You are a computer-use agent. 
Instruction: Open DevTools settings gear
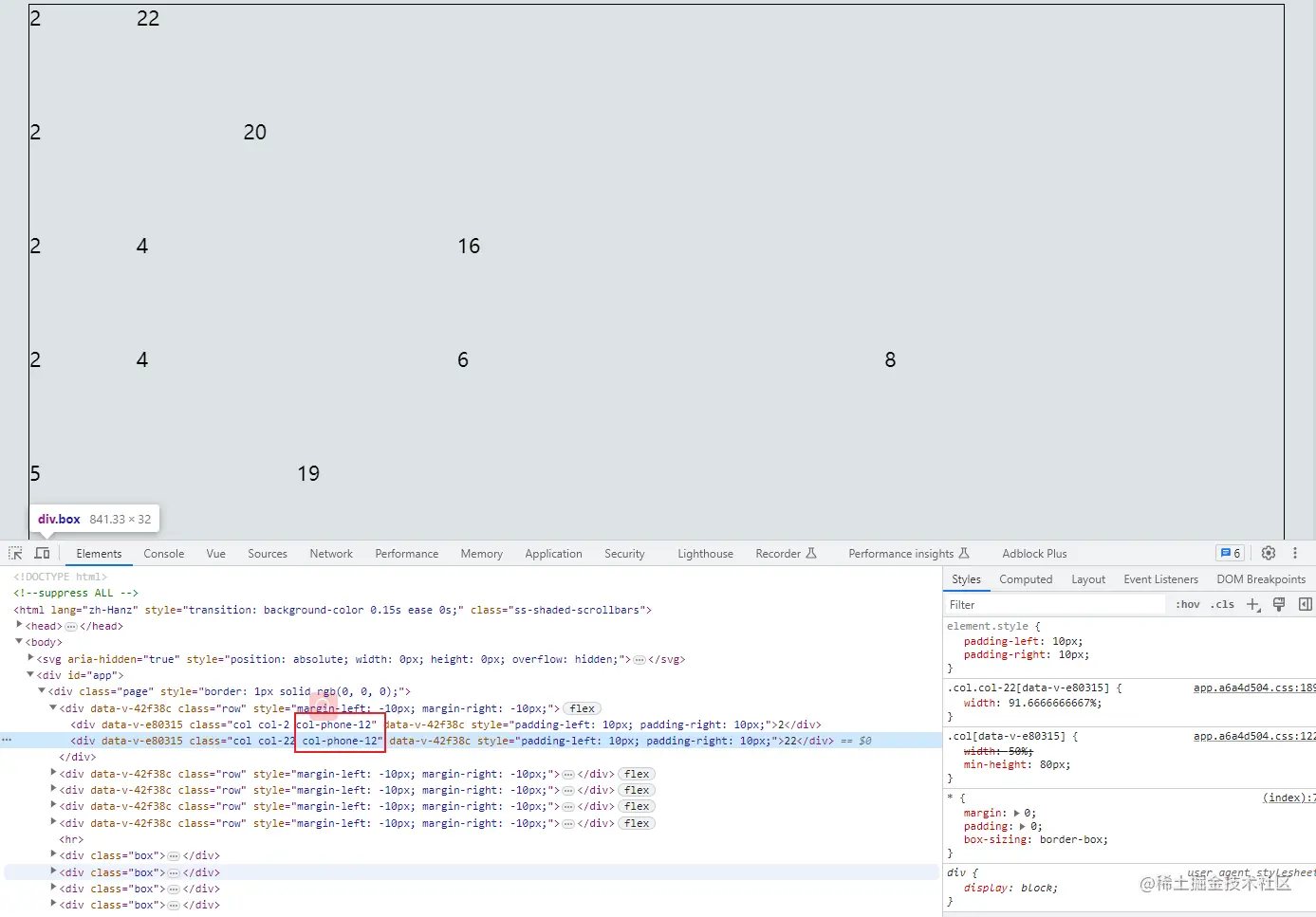pyautogui.click(x=1269, y=553)
